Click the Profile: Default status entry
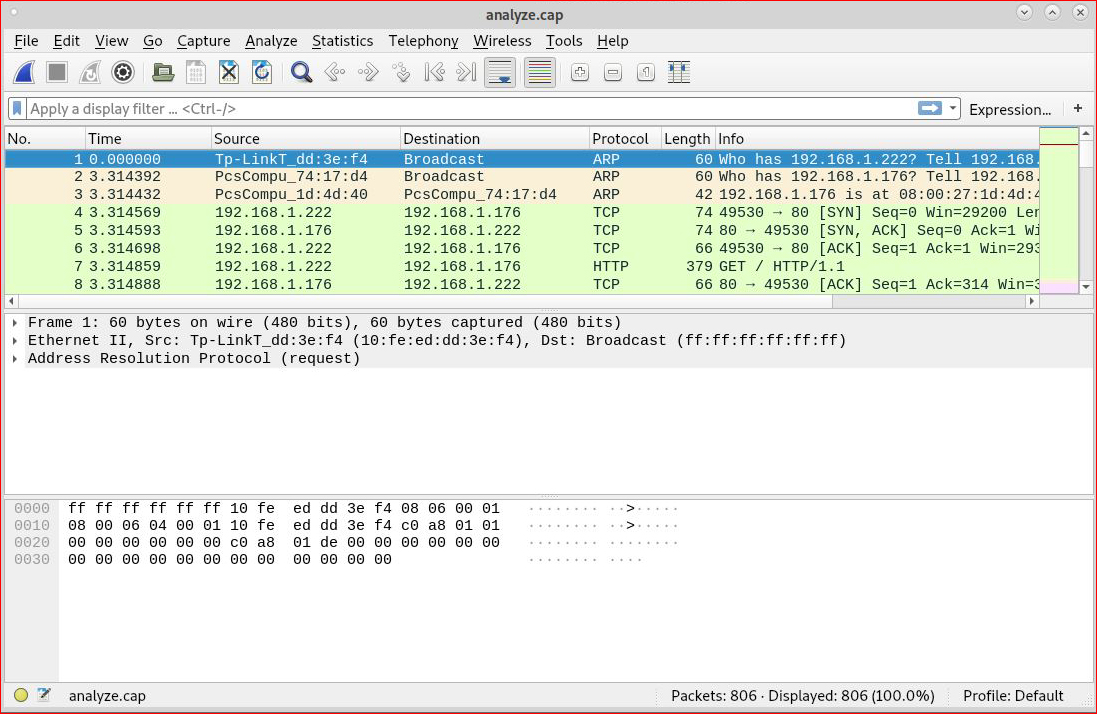The height and width of the screenshot is (714, 1097). point(1013,696)
